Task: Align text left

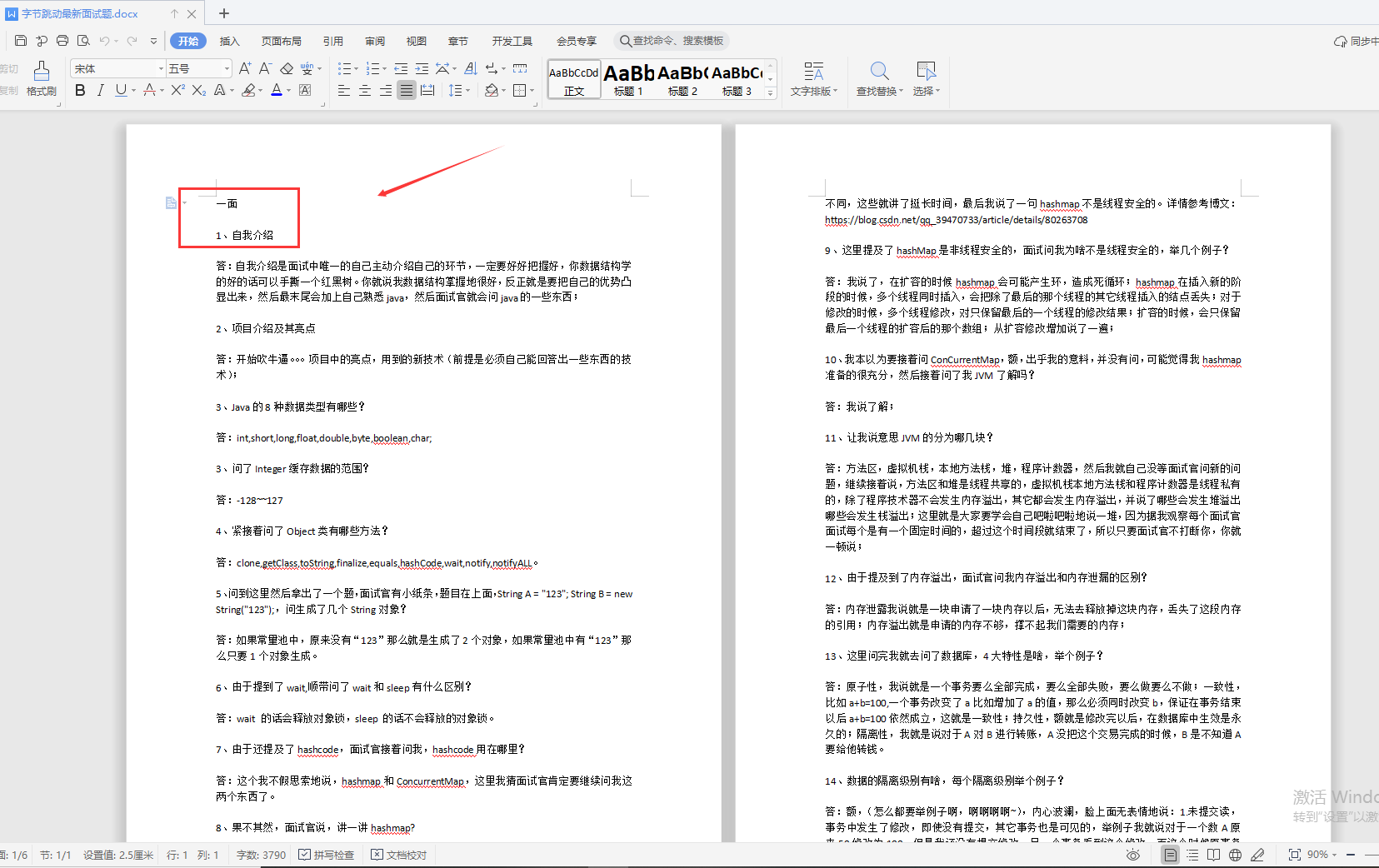Action: coord(343,90)
